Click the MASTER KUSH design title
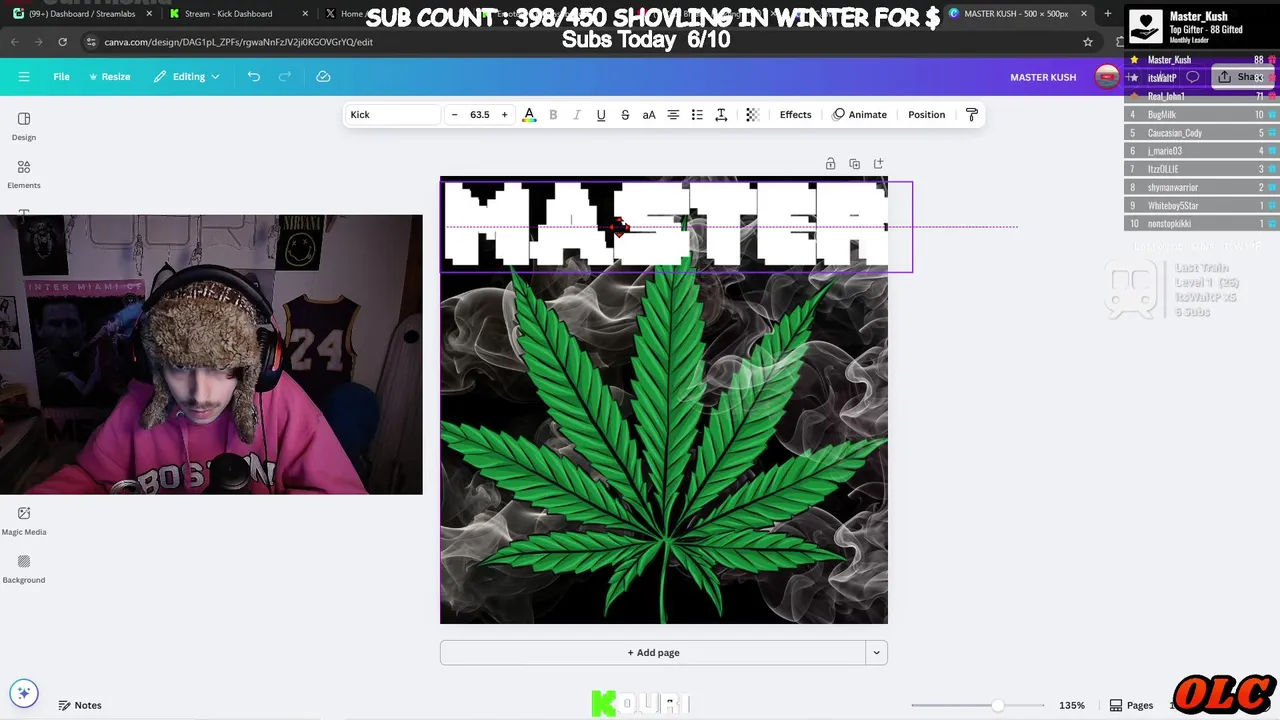This screenshot has width=1280, height=720. click(x=1043, y=77)
